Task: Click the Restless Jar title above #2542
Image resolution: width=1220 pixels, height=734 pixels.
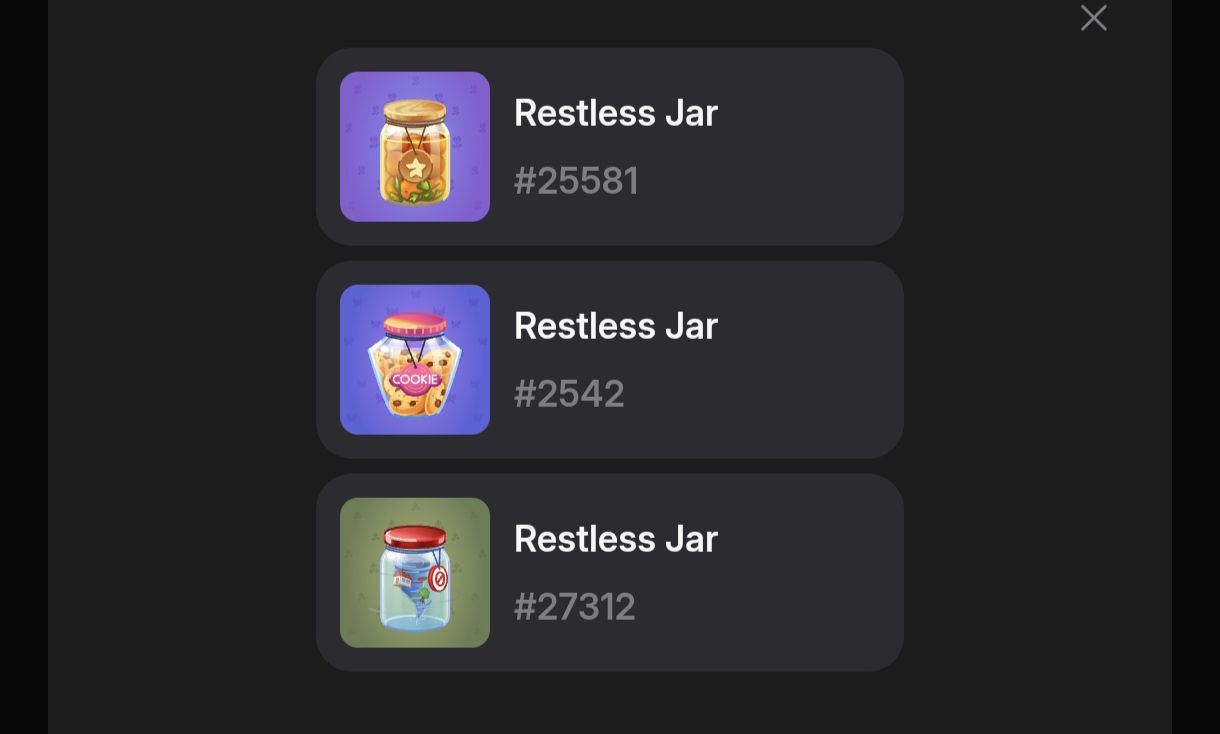Action: point(616,326)
